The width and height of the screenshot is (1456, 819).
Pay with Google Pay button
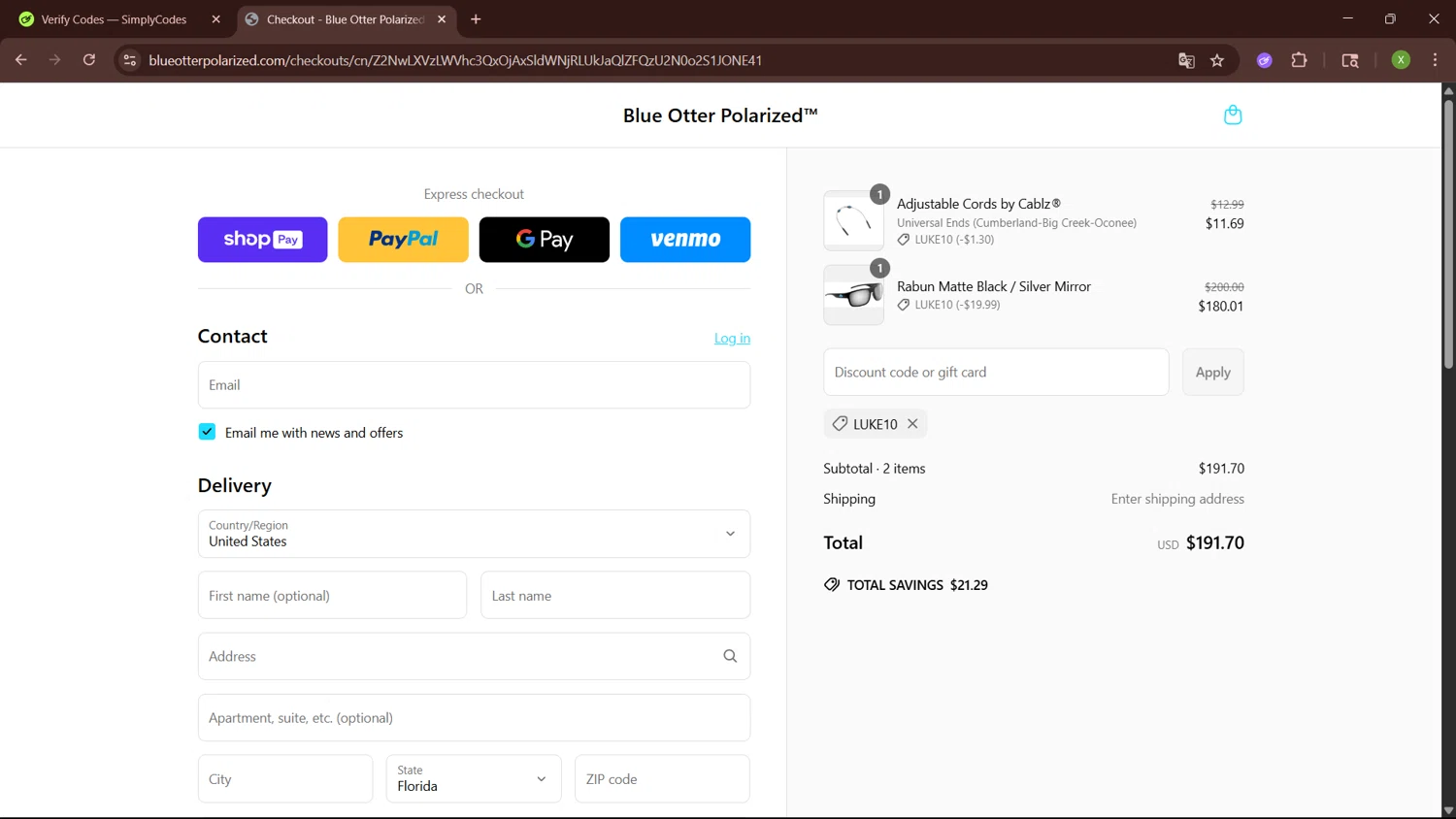click(x=544, y=240)
